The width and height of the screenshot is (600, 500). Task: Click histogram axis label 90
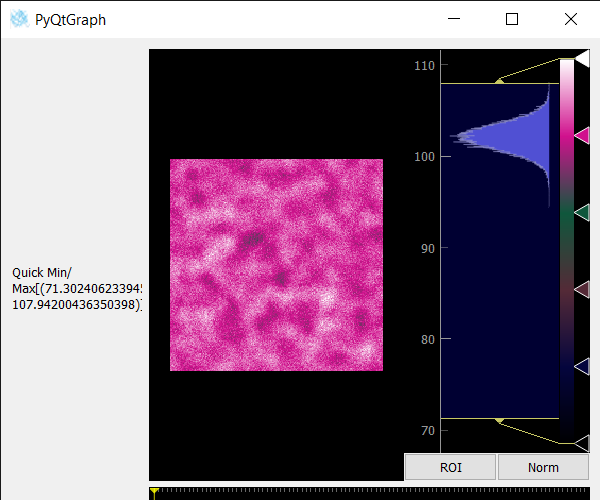coord(428,248)
